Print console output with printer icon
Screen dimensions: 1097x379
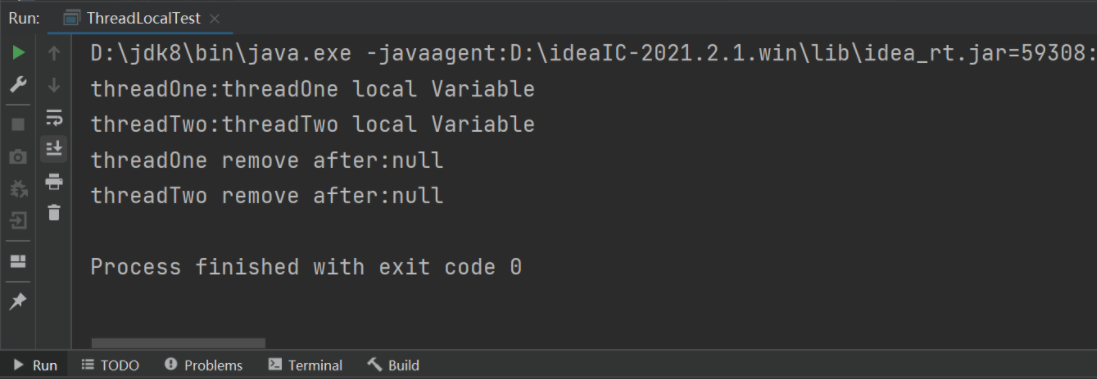[x=54, y=182]
